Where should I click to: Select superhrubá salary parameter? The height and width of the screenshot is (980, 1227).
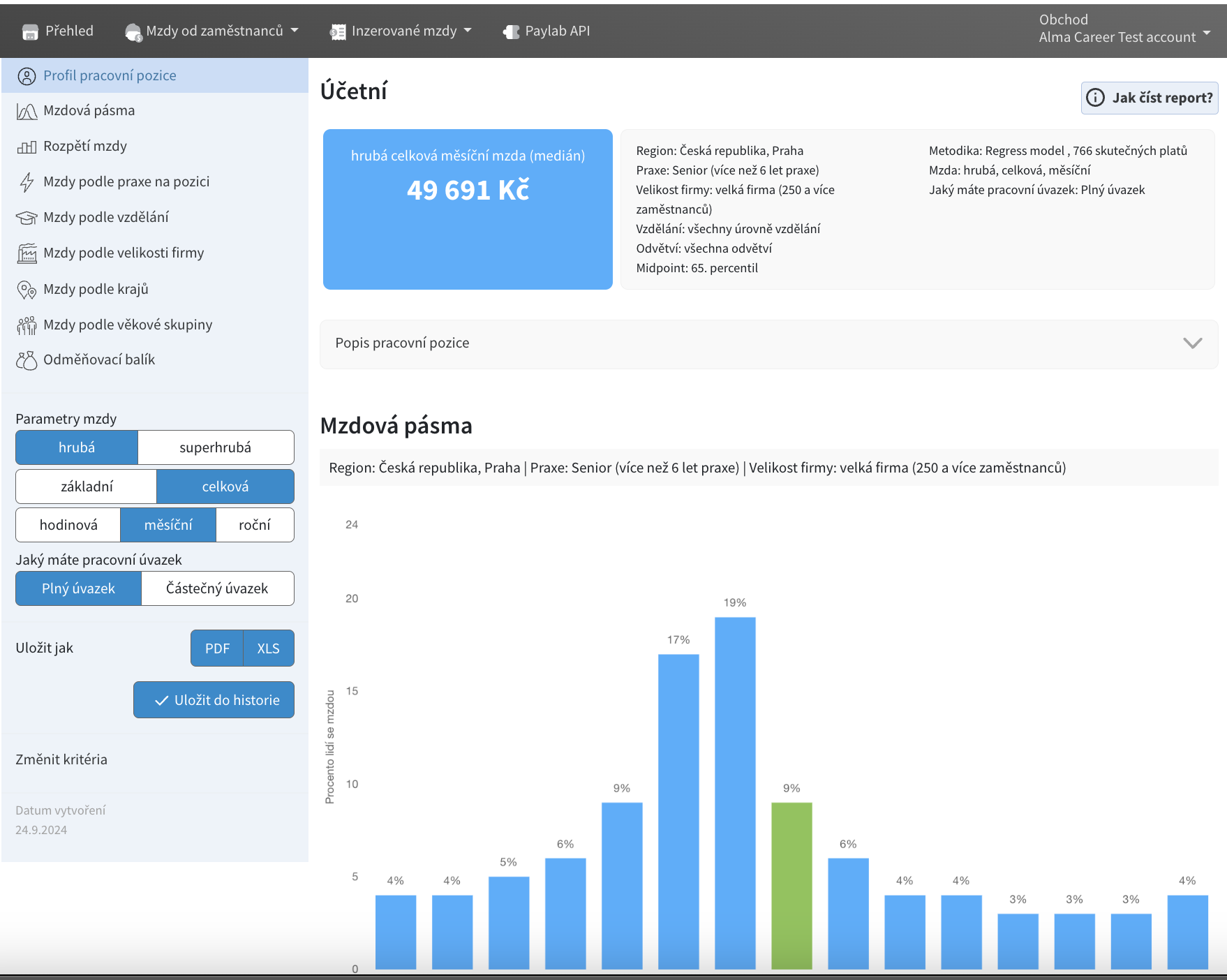[216, 447]
